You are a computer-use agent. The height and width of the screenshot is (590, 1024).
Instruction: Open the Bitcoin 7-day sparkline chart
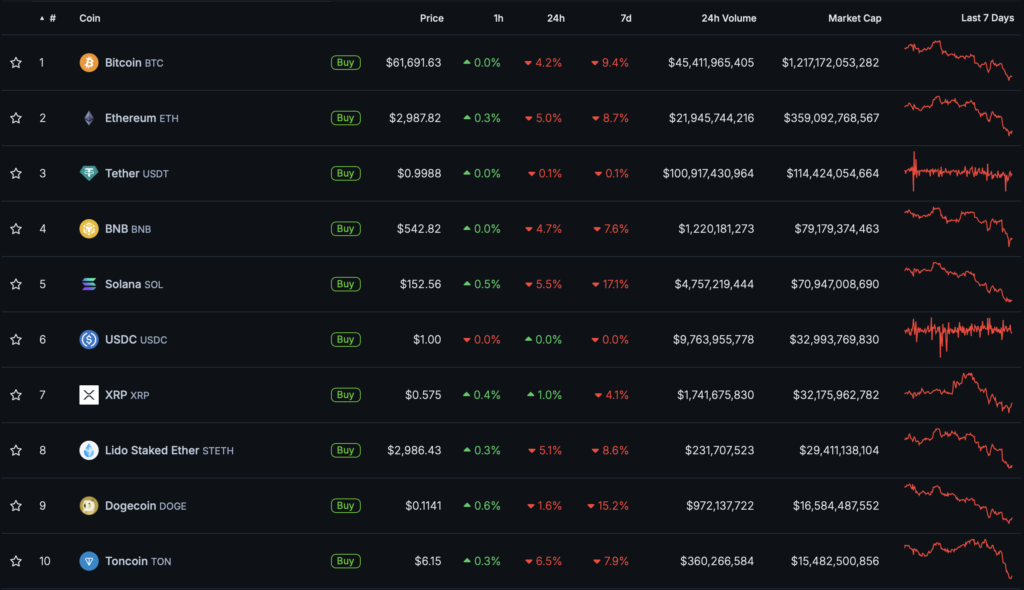pos(958,61)
